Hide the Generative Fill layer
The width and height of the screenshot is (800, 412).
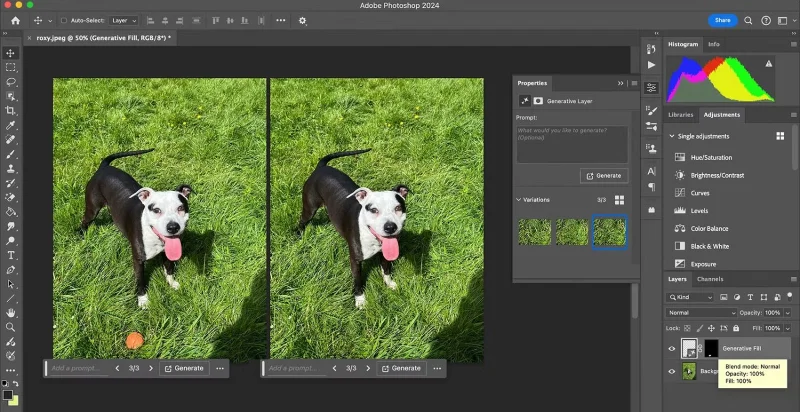[671, 348]
